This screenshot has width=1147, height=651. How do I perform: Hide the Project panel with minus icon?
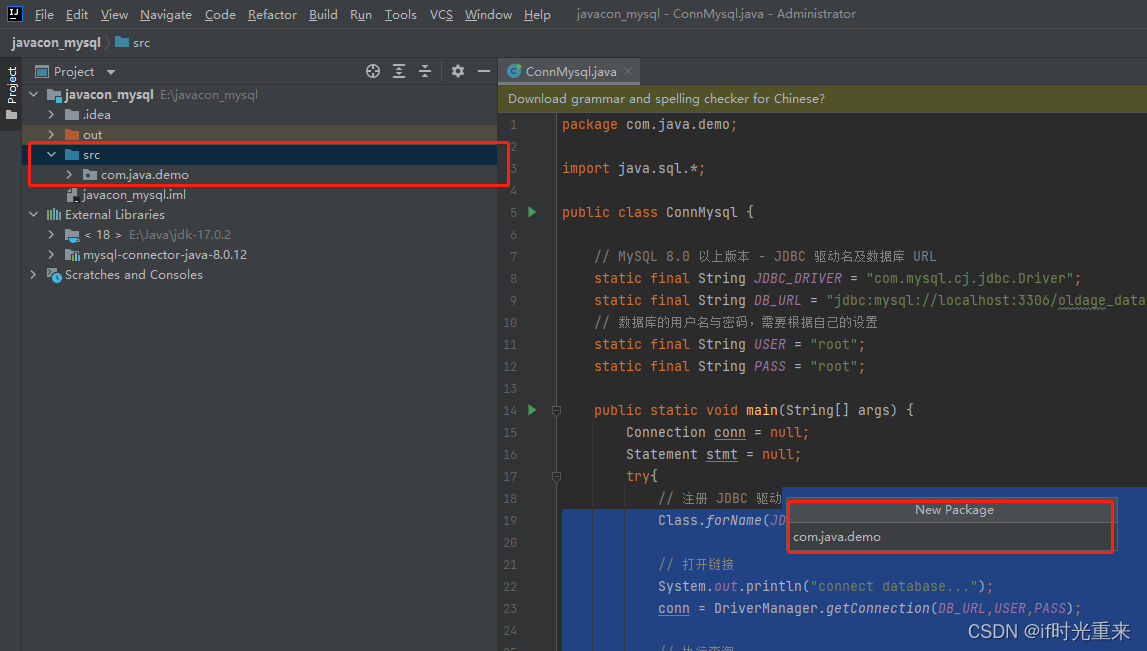(484, 71)
